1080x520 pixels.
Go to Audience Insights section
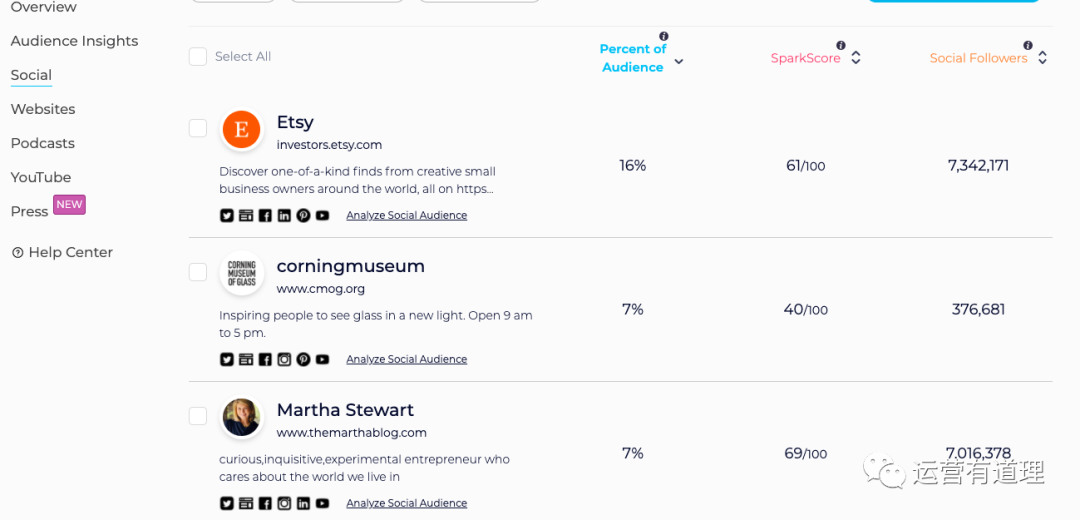tap(74, 41)
